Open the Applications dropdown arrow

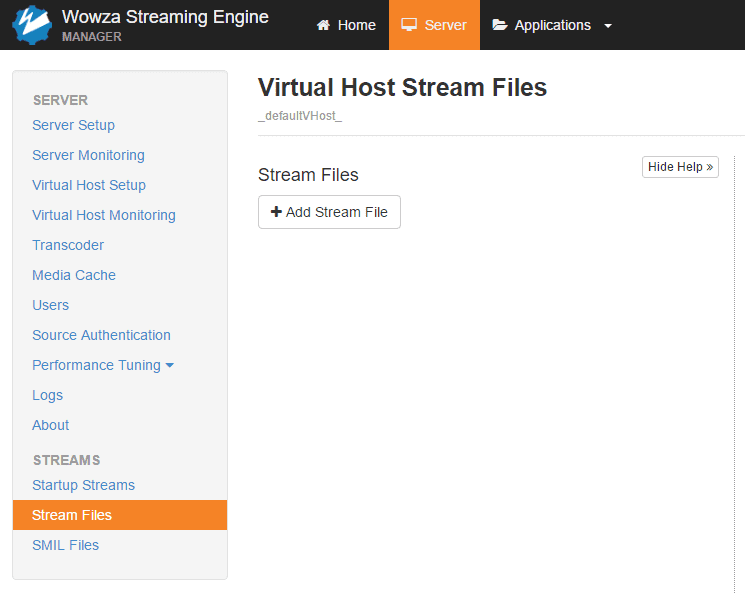point(608,26)
